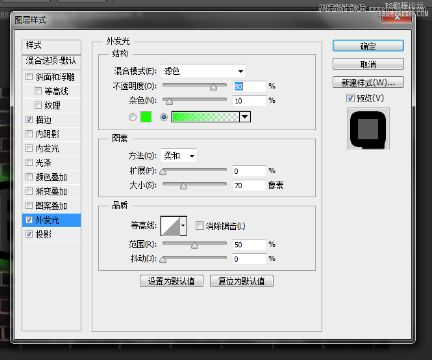This screenshot has width=439, height=363.
Task: Click the style preview thumbnail
Action: click(368, 129)
